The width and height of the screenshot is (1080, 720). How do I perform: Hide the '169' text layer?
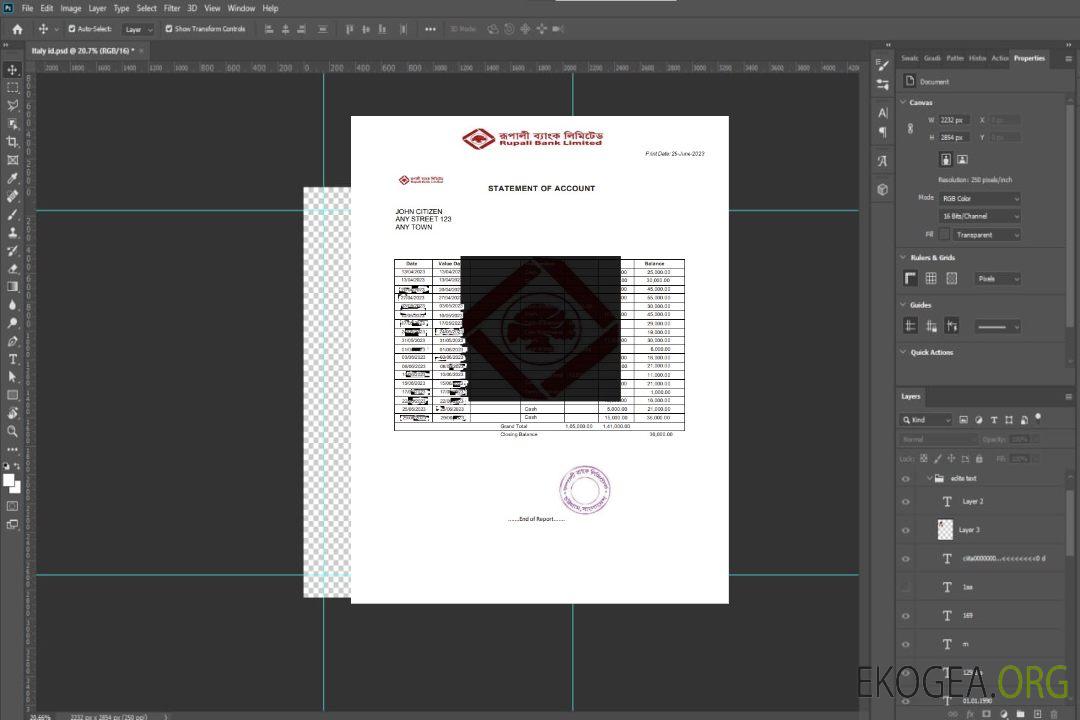pos(906,616)
